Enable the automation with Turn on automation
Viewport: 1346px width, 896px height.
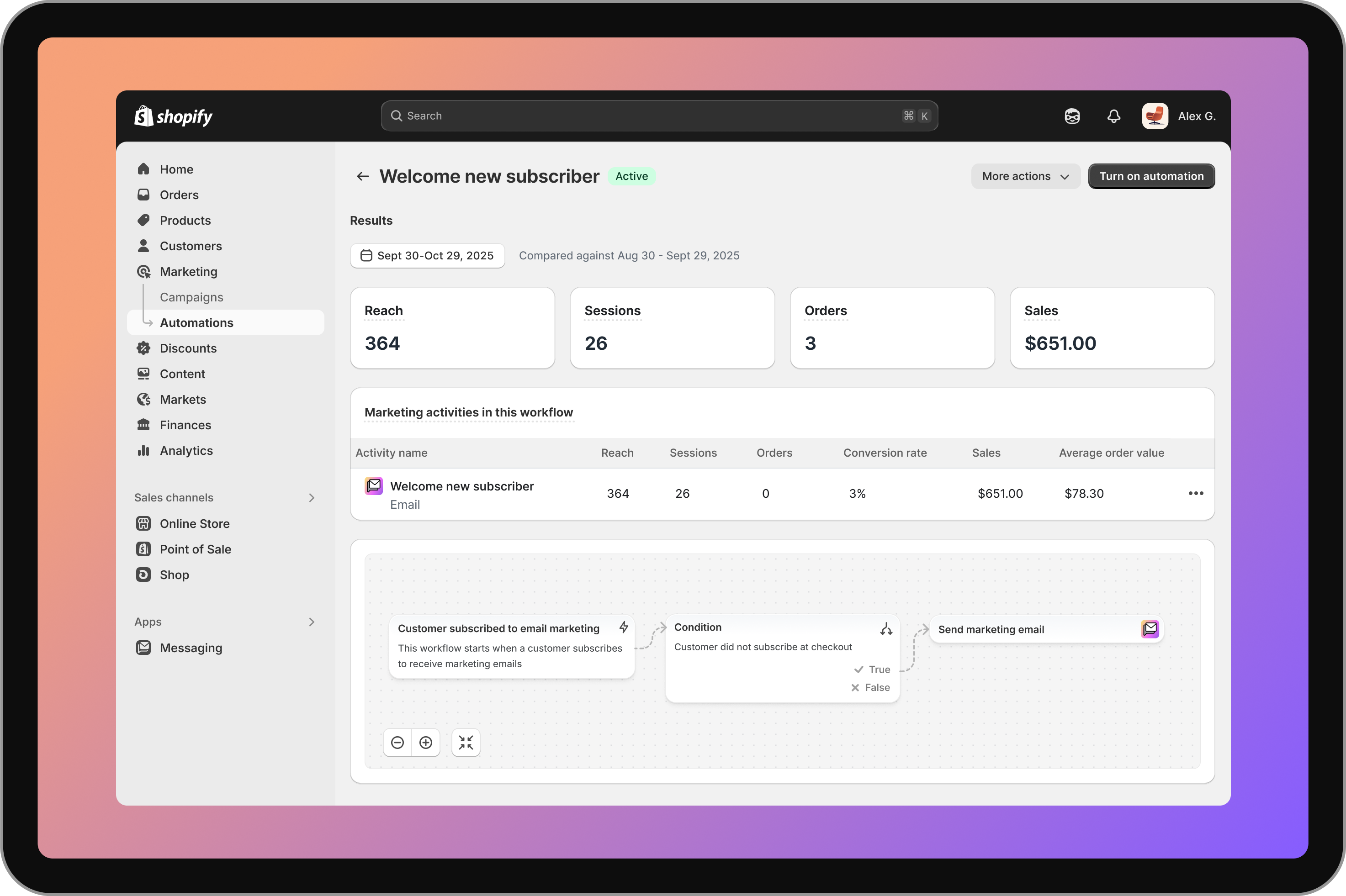point(1151,176)
